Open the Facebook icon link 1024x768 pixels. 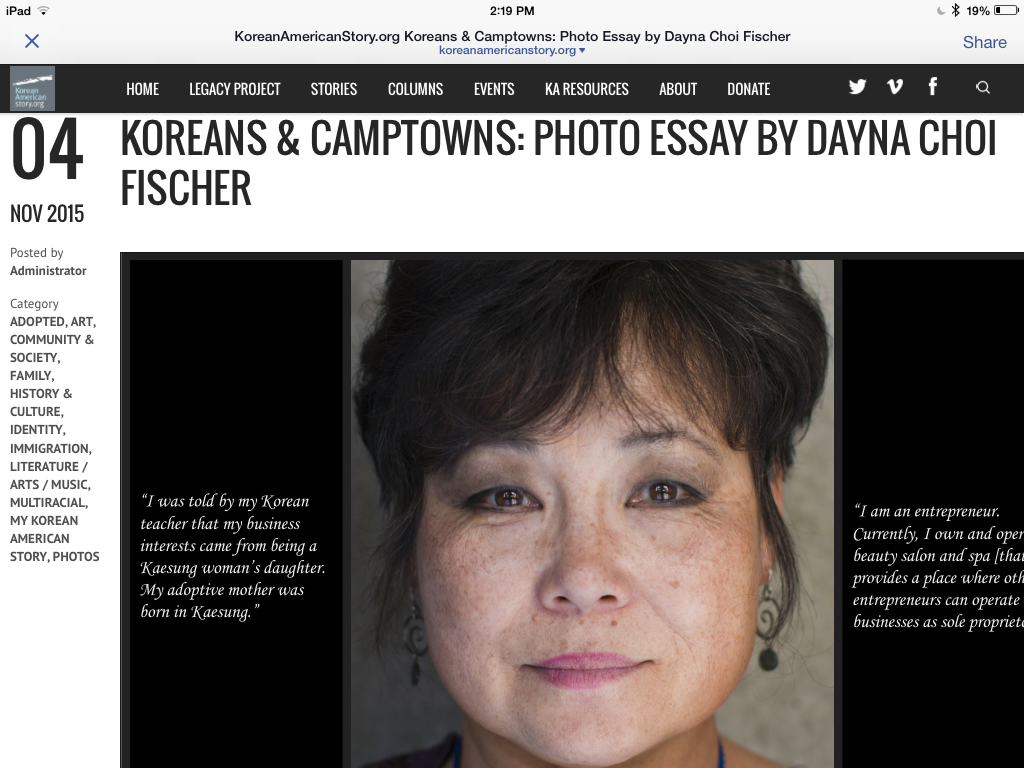(x=933, y=86)
